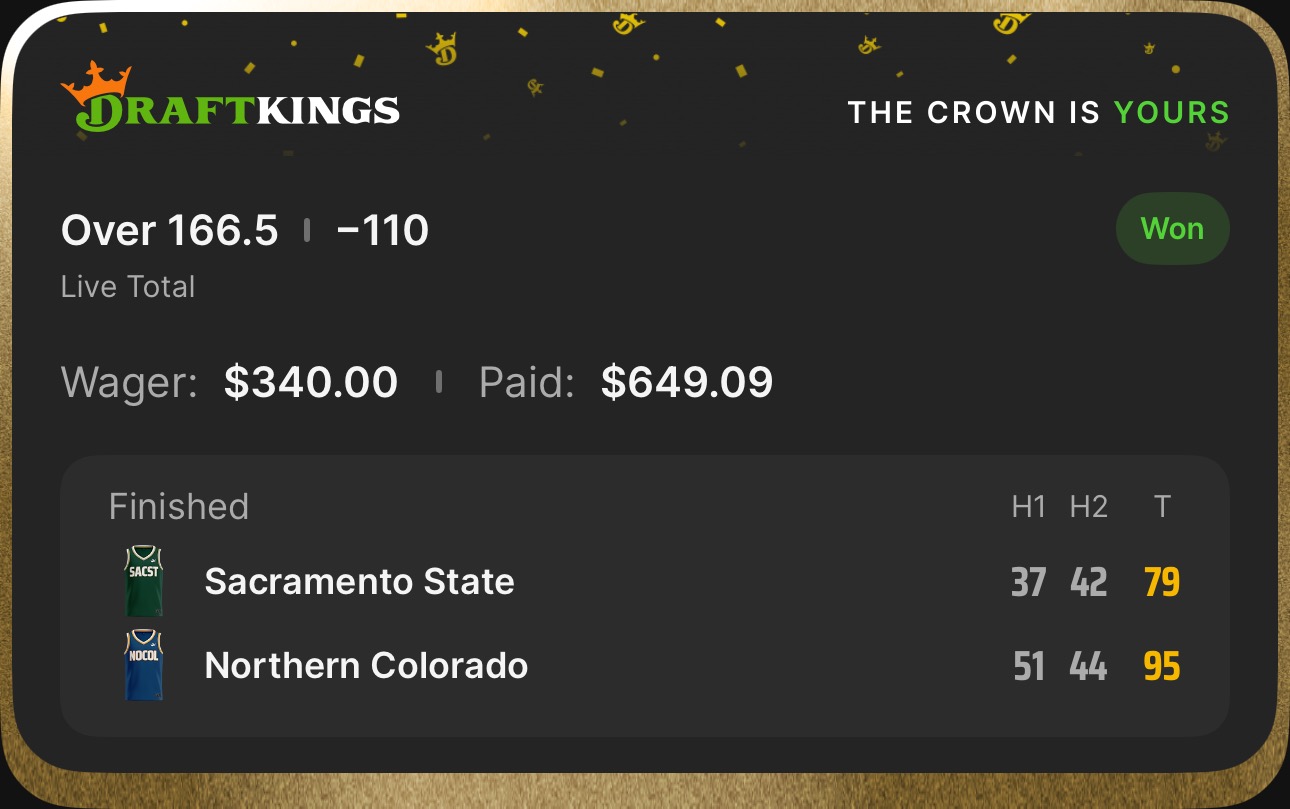1290x809 pixels.
Task: Click the T total column header
Action: pyautogui.click(x=1161, y=507)
